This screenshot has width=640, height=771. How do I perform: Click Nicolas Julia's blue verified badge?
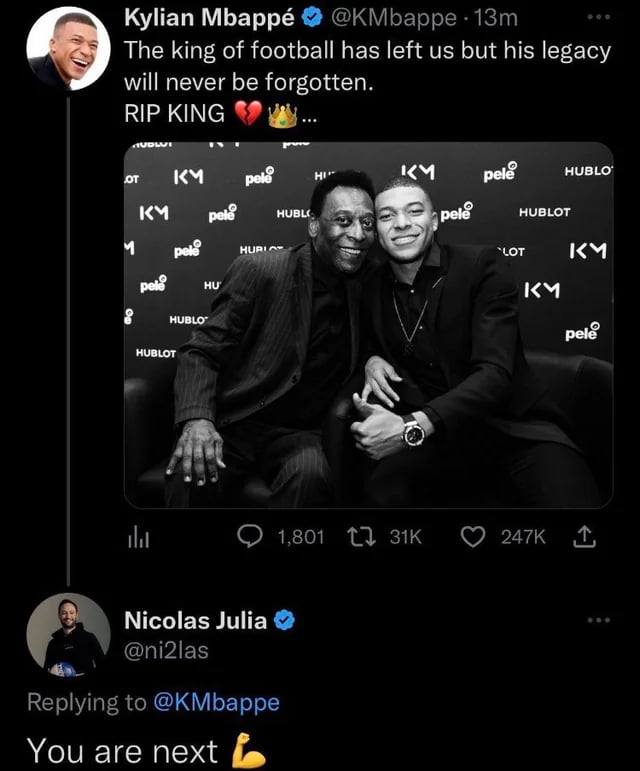coord(284,621)
